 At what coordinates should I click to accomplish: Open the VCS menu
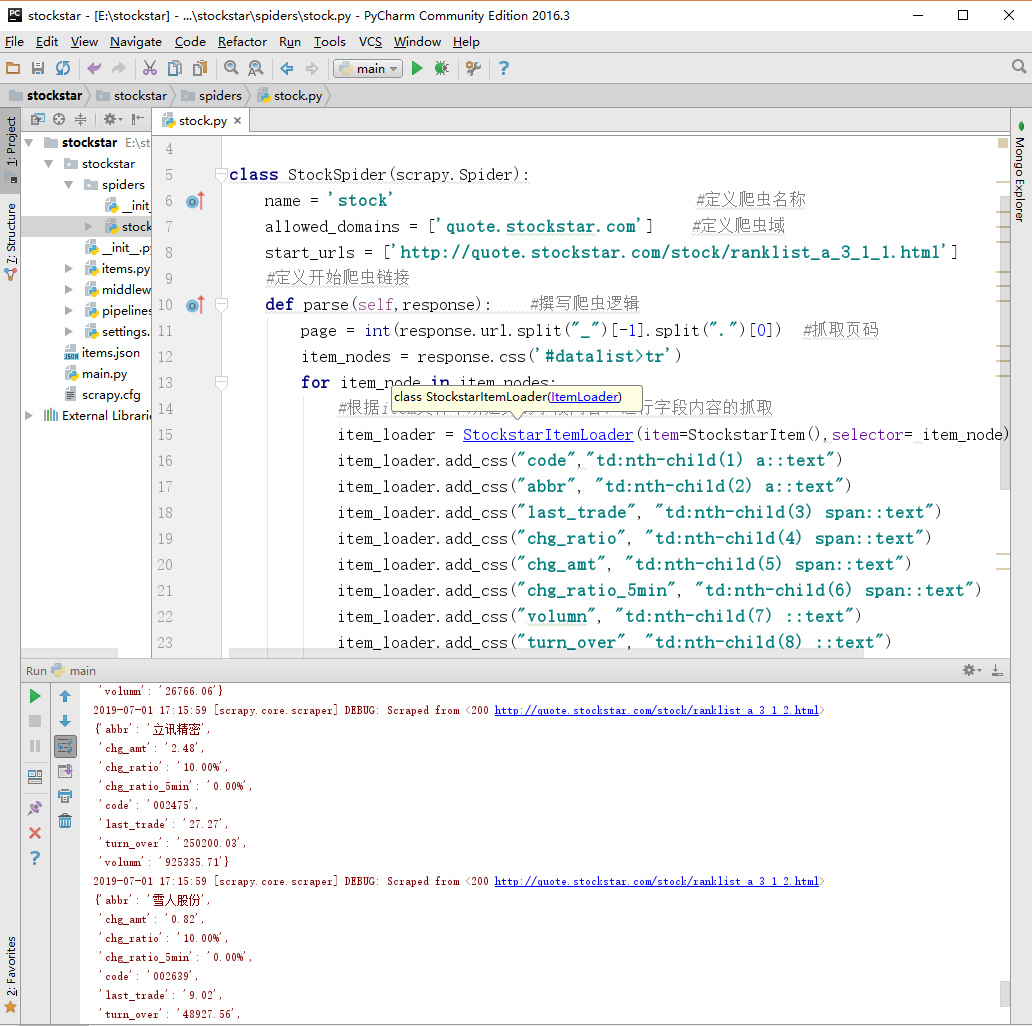click(x=370, y=42)
